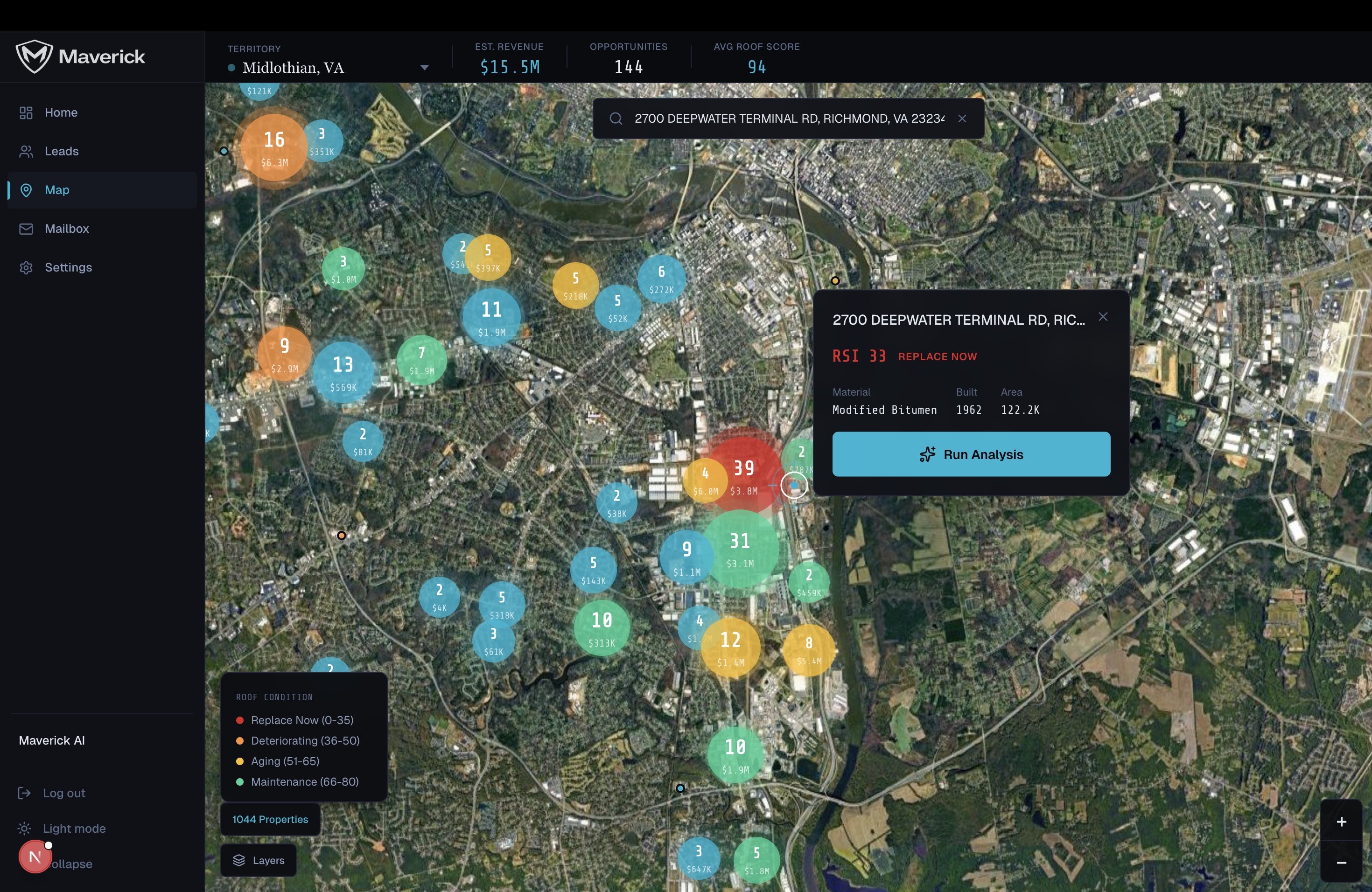The width and height of the screenshot is (1372, 892).
Task: Click the $15.5M estimated revenue value
Action: pyautogui.click(x=510, y=68)
